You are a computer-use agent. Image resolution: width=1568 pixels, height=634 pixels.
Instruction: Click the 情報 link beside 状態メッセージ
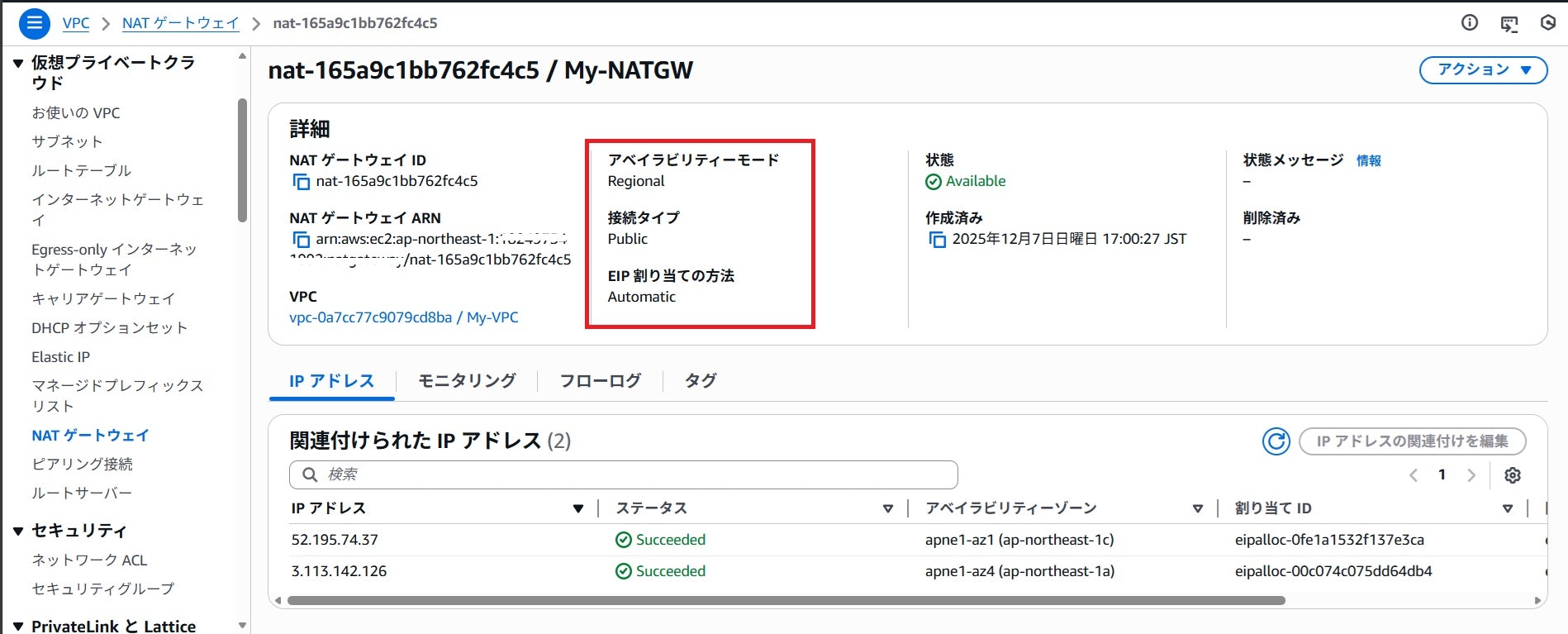(1369, 160)
